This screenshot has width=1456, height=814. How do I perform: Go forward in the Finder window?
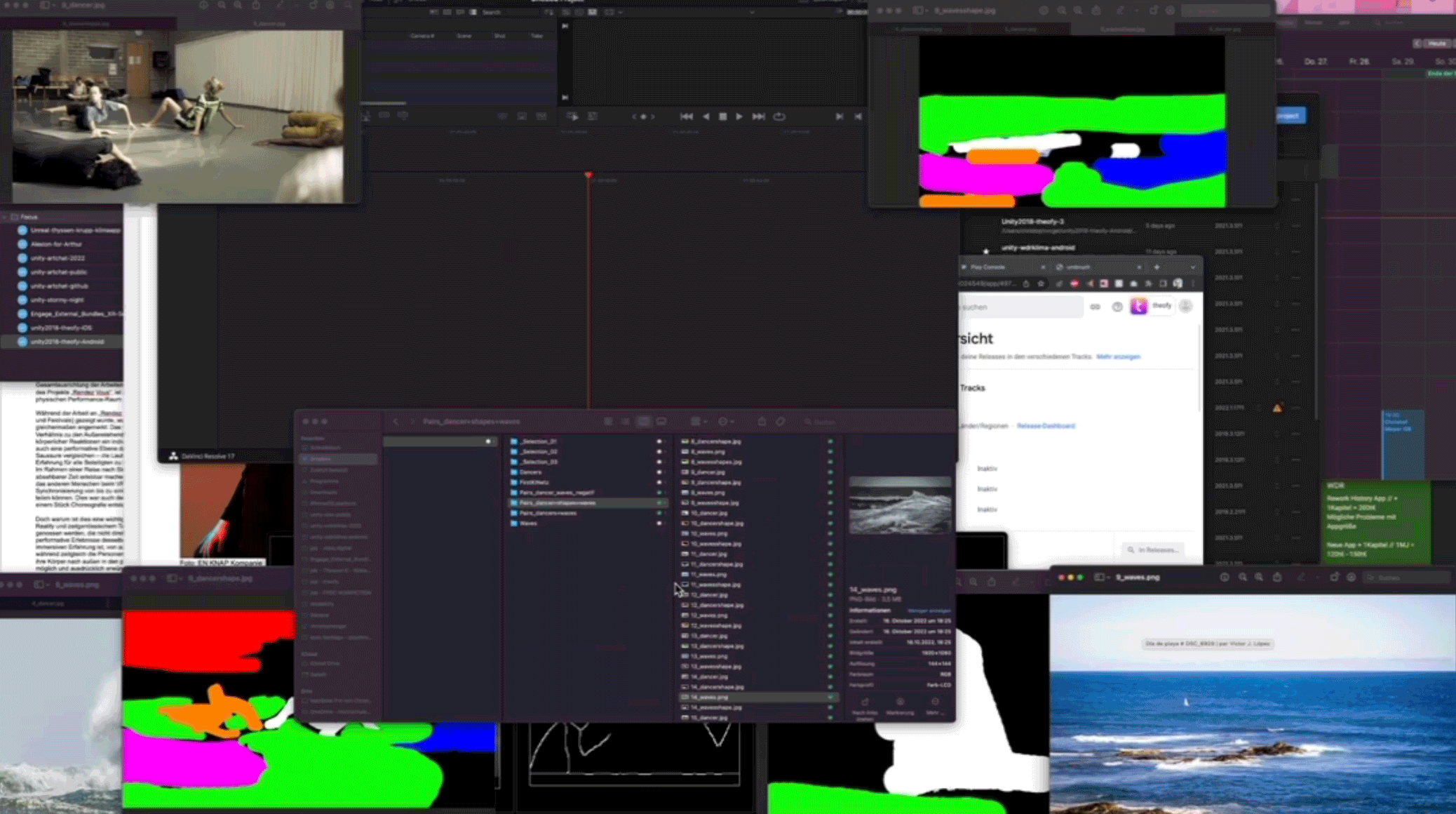(412, 422)
